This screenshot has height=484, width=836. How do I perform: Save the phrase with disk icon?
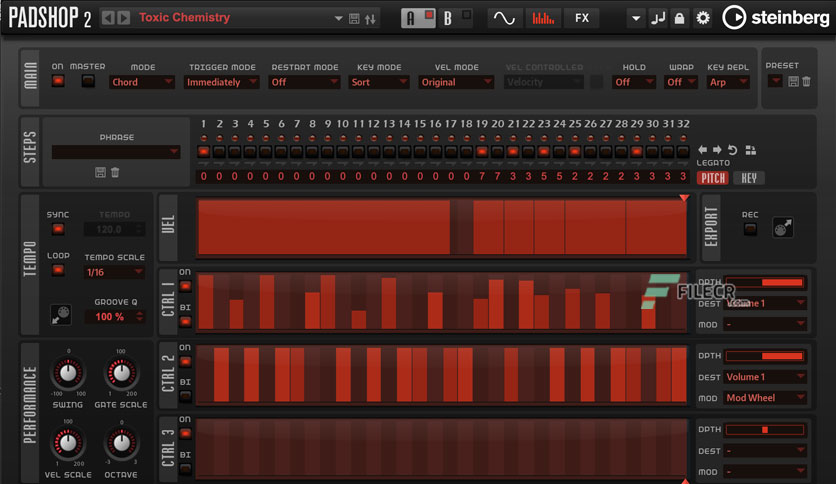100,172
